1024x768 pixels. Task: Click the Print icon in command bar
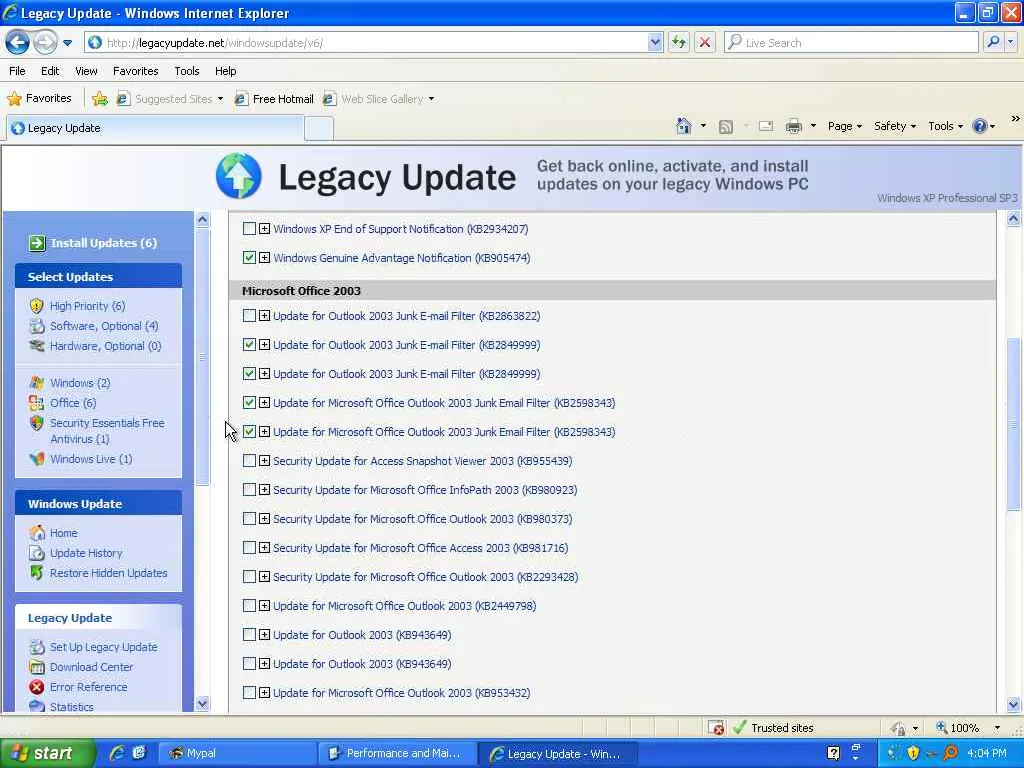click(x=793, y=126)
